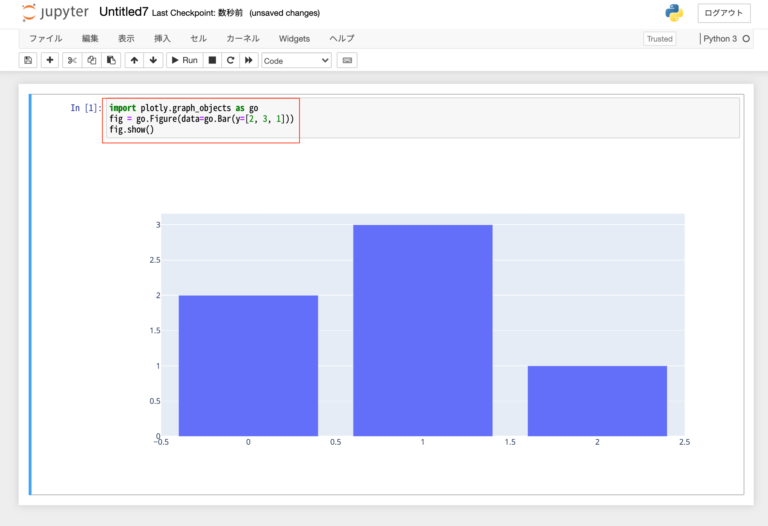Viewport: 768px width, 526px height.
Task: Interrupt the kernel with the stop icon
Action: (212, 60)
